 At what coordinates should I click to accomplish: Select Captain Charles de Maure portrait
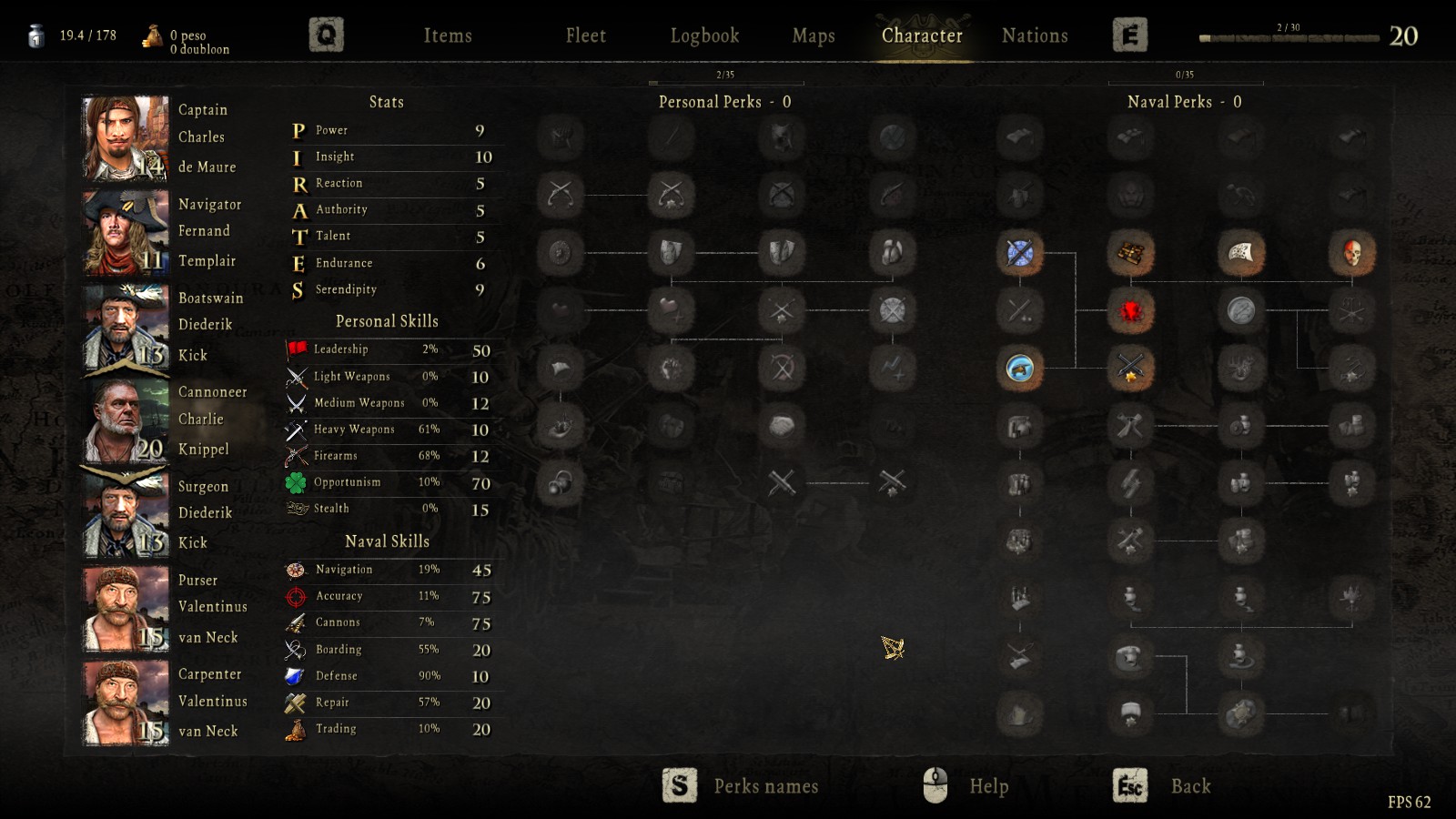125,138
